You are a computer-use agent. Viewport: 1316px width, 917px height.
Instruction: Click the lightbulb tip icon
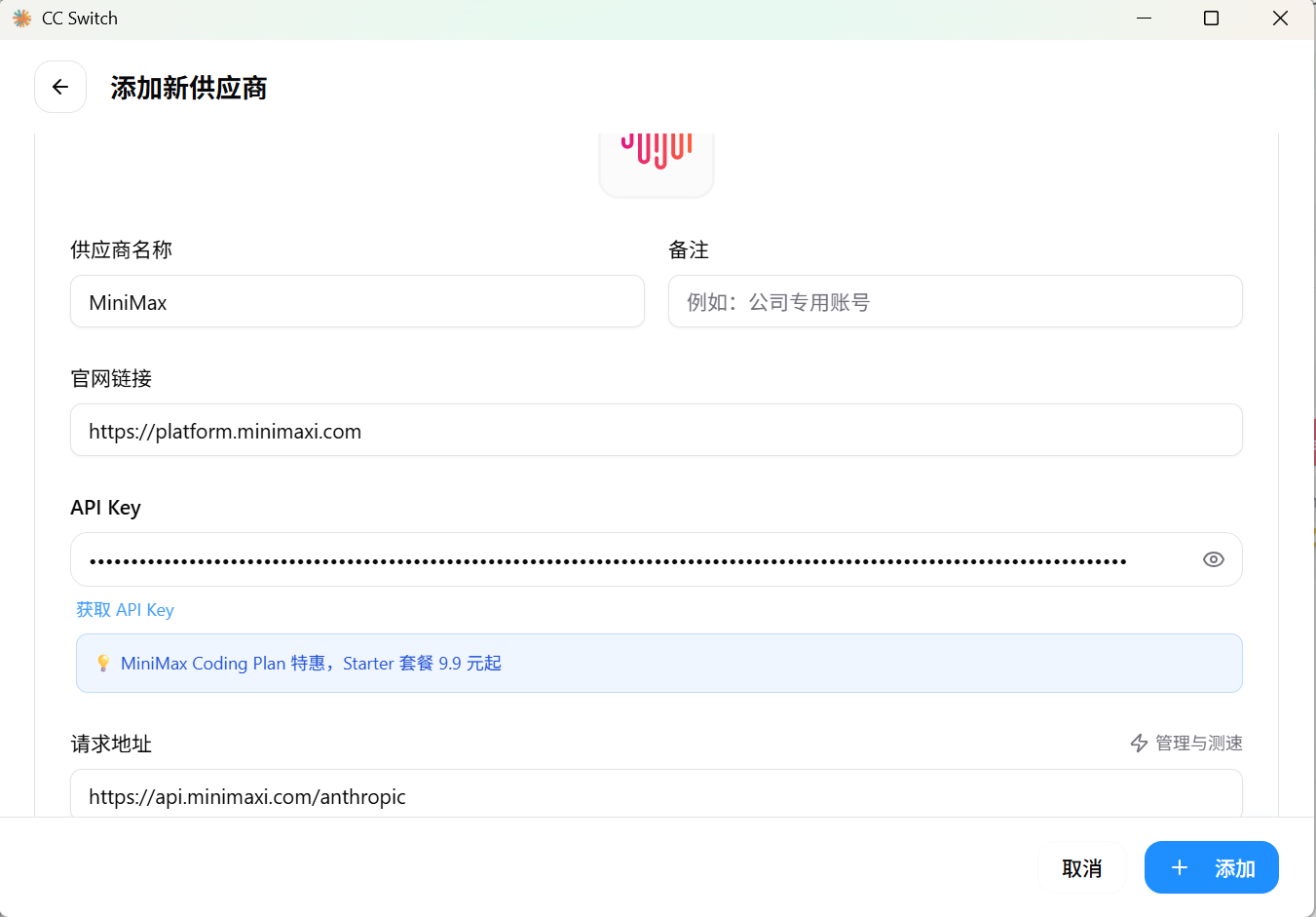[103, 664]
